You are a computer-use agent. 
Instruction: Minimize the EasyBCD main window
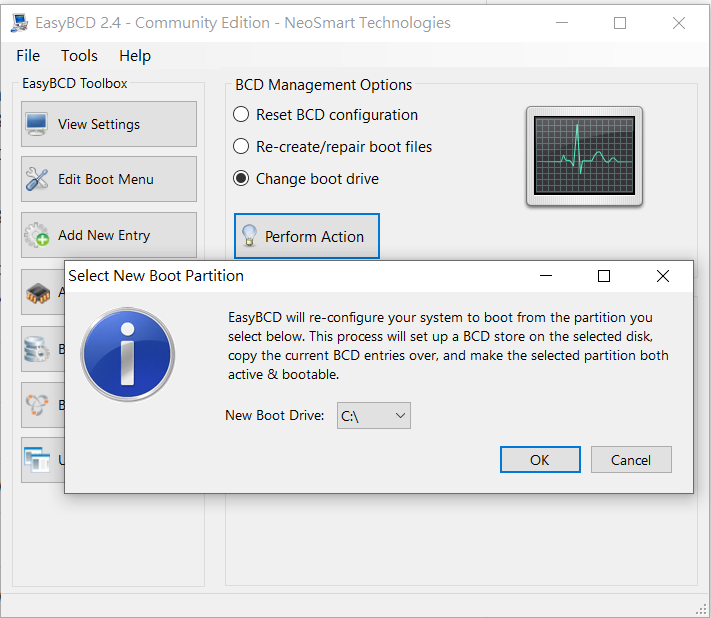click(562, 23)
